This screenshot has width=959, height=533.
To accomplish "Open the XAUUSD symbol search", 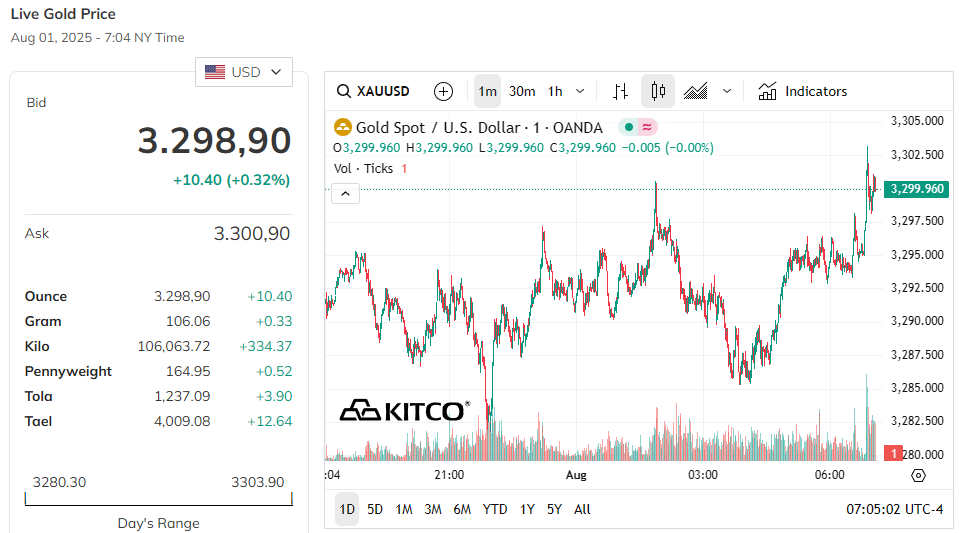I will (373, 91).
